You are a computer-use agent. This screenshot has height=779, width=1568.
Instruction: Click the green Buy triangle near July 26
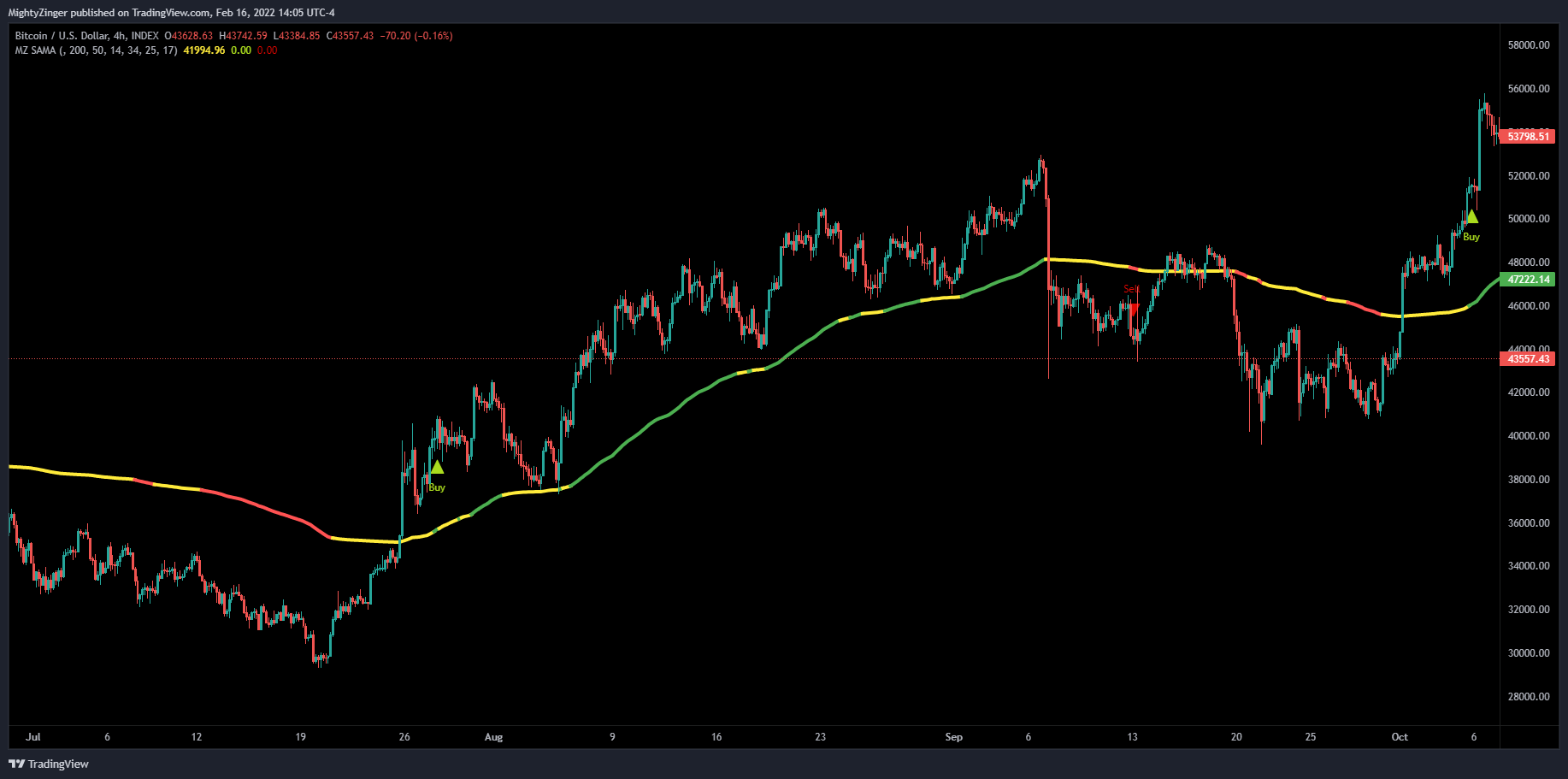pyautogui.click(x=437, y=467)
